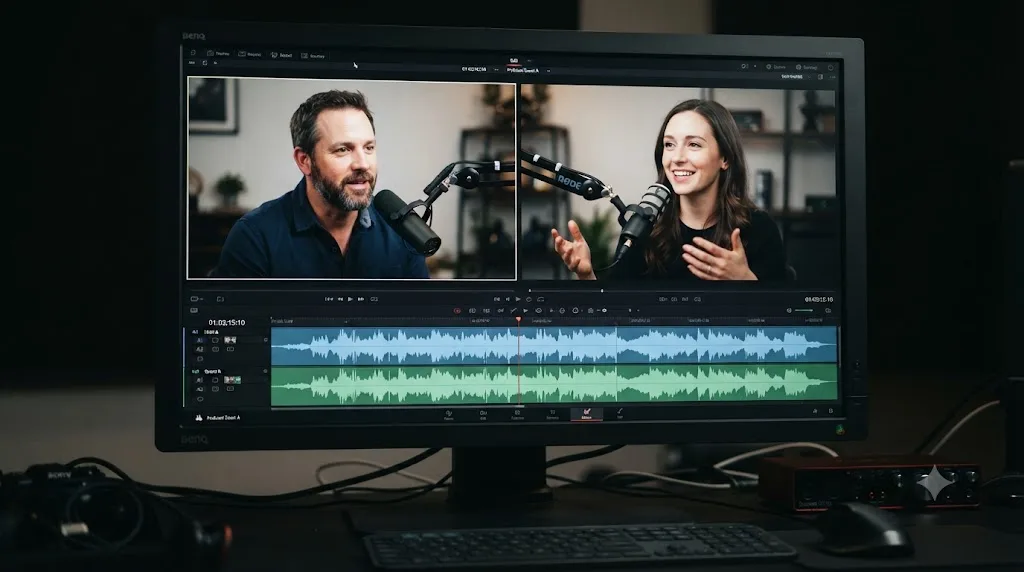
Task: Click the power icon at top right corner
Action: tap(831, 67)
